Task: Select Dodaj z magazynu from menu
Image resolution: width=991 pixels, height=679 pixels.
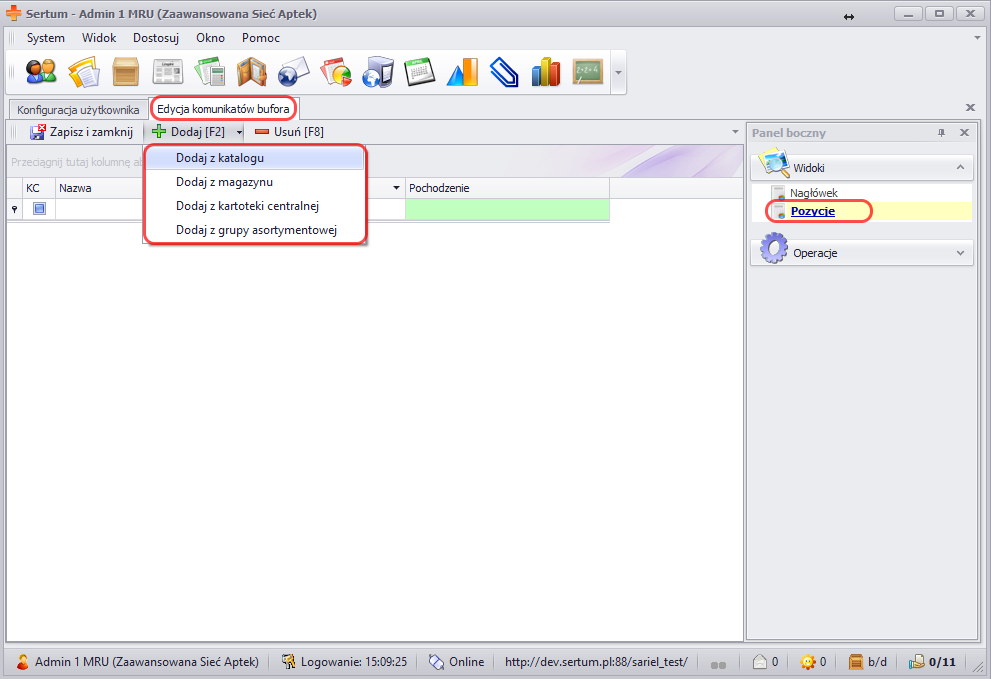Action: tap(224, 182)
